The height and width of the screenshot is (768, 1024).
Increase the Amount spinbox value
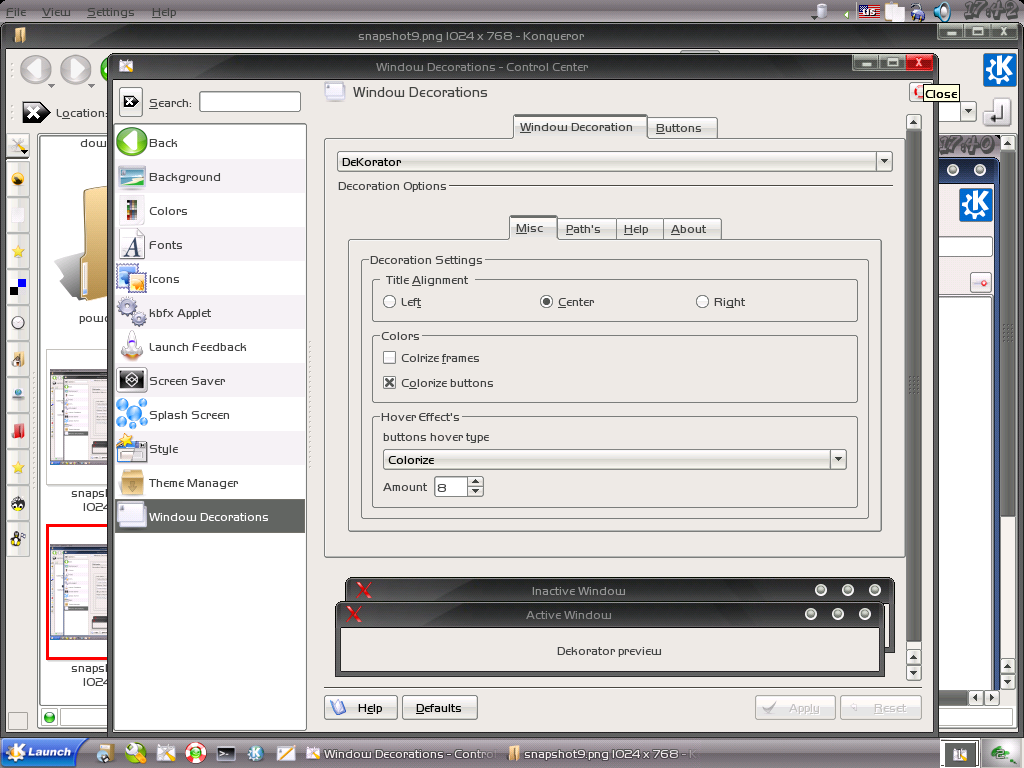(475, 481)
